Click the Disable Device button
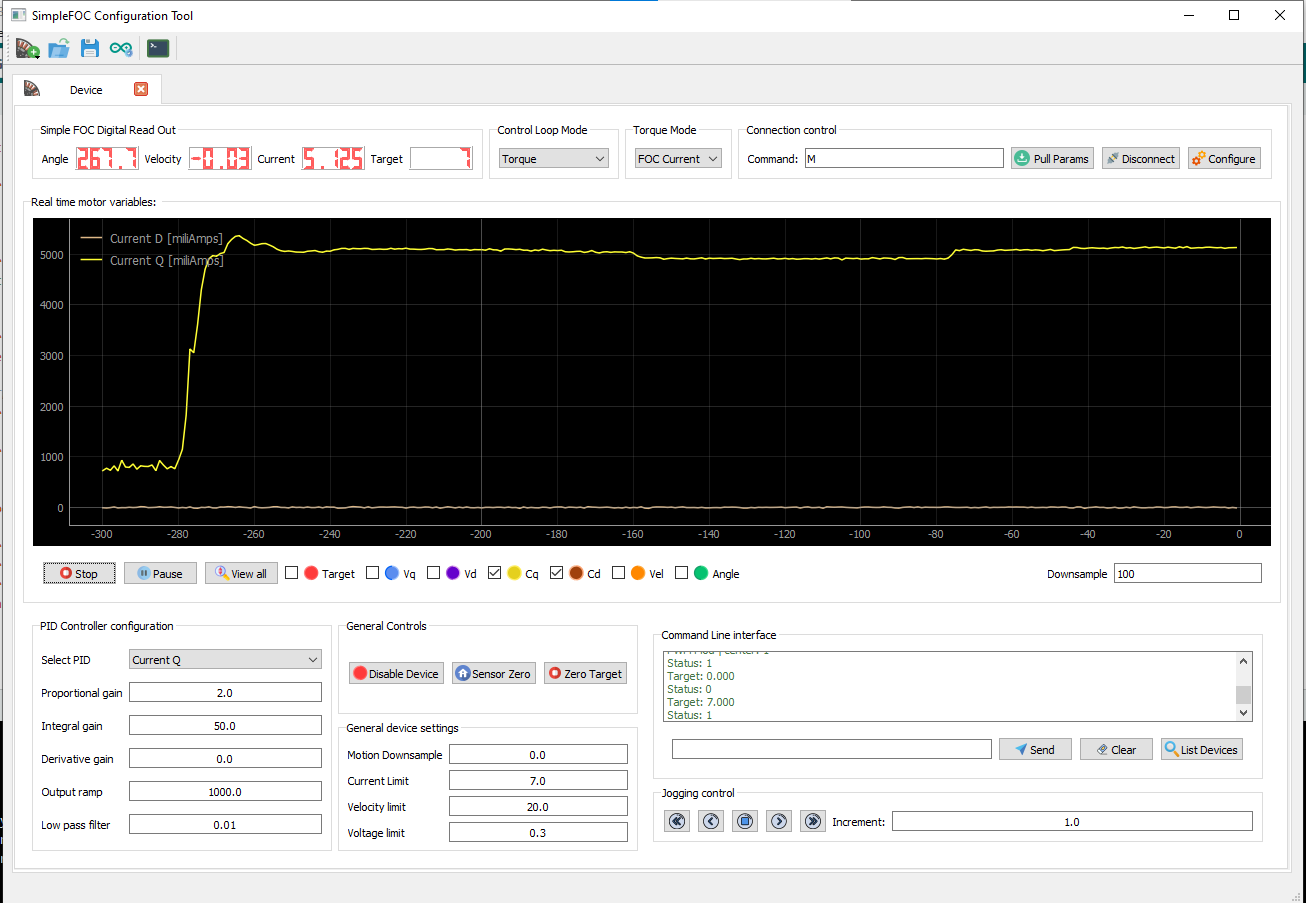 [396, 673]
